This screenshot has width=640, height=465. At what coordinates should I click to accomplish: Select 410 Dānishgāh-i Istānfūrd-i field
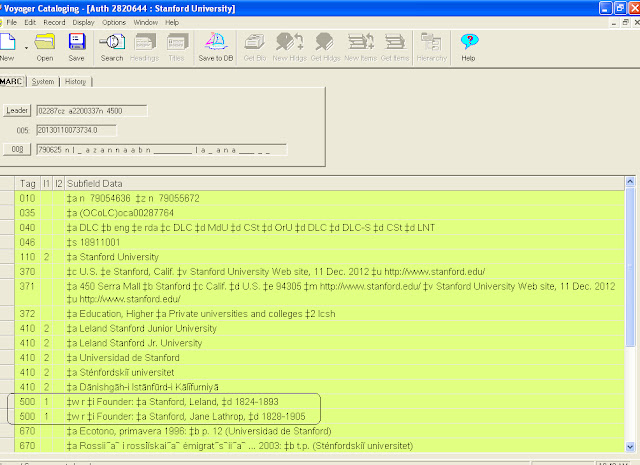point(344,387)
